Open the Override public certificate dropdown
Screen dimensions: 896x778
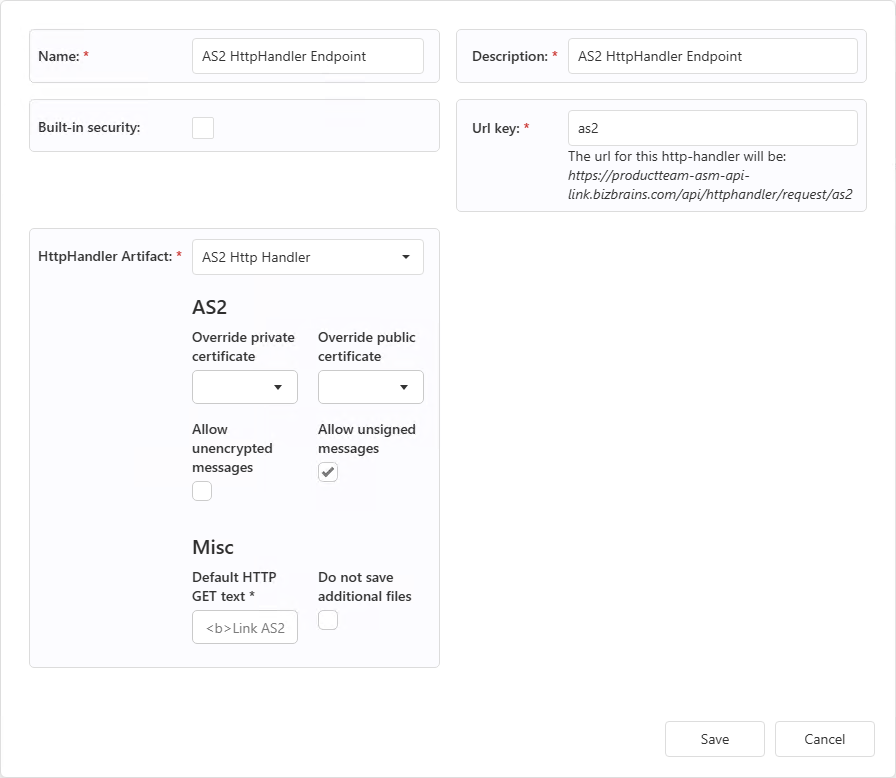(x=370, y=387)
